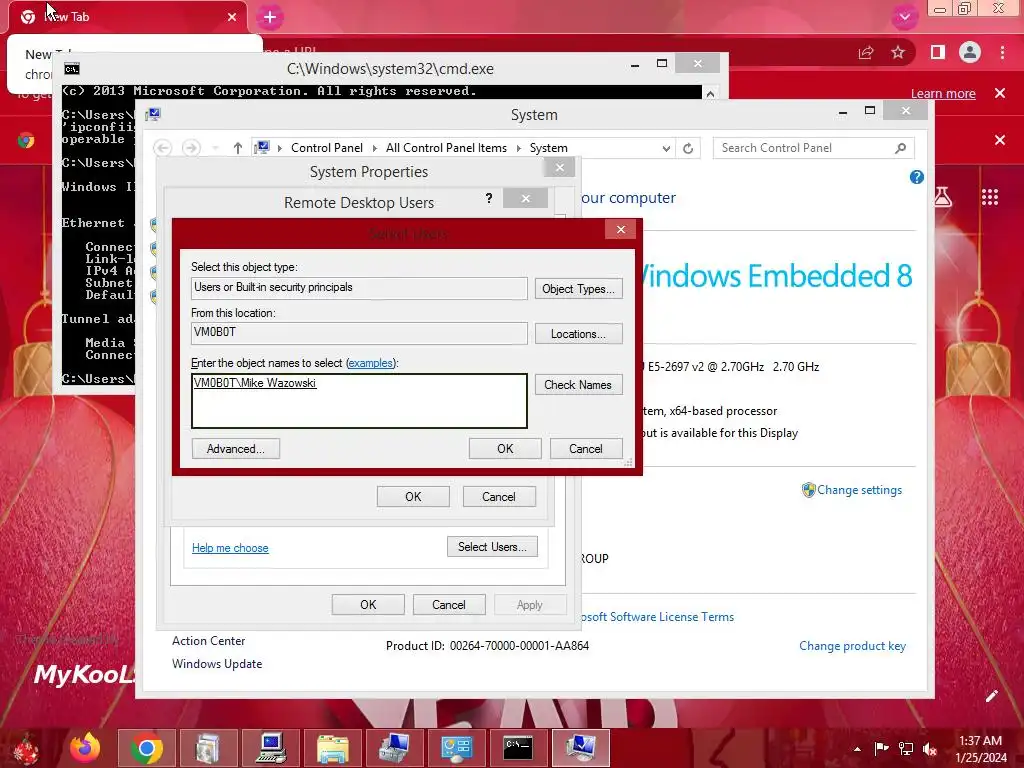The width and height of the screenshot is (1024, 768).
Task: Open Labs flask icon in browser
Action: 943,196
